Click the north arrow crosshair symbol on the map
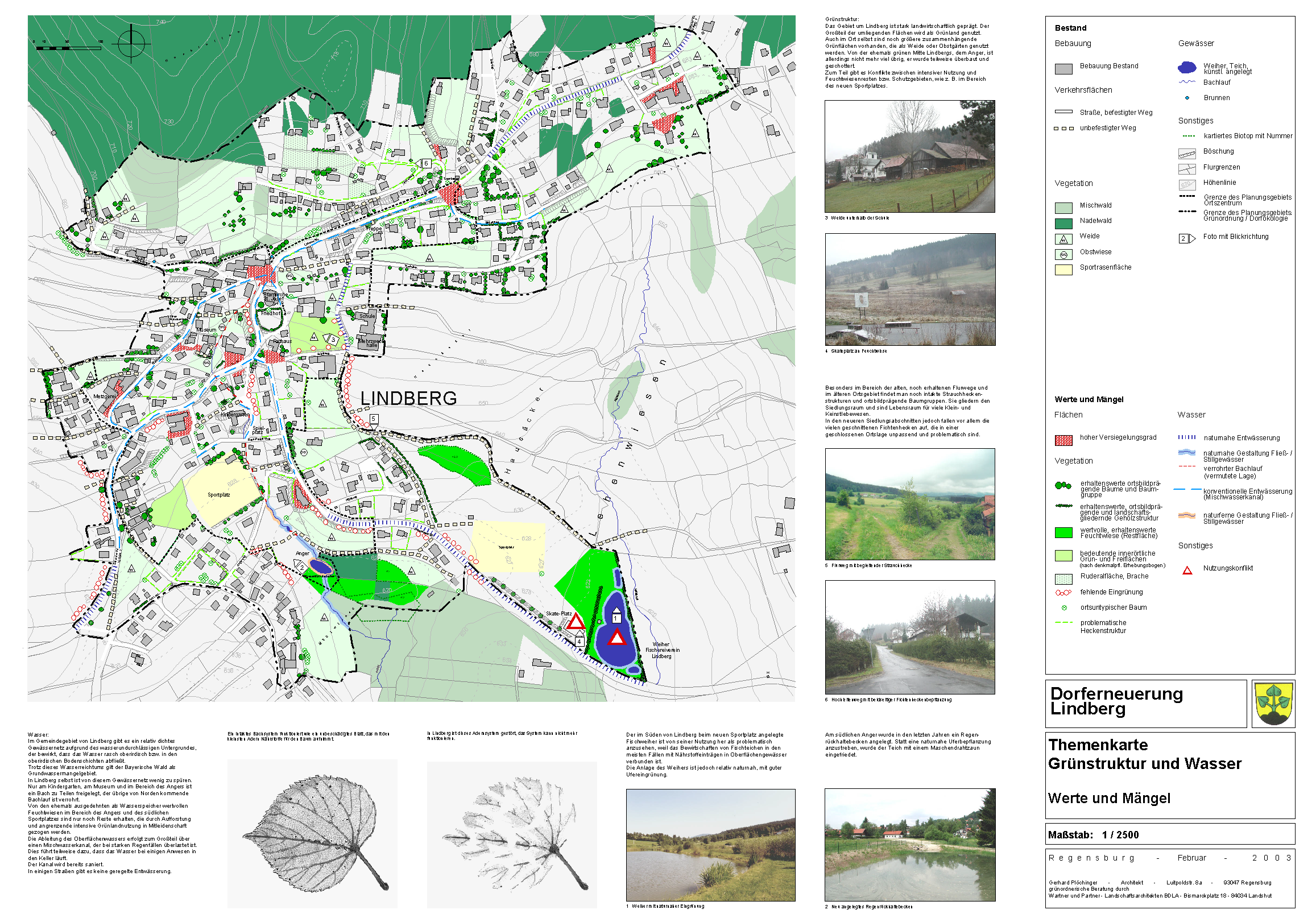The image size is (1316, 922). 131,43
